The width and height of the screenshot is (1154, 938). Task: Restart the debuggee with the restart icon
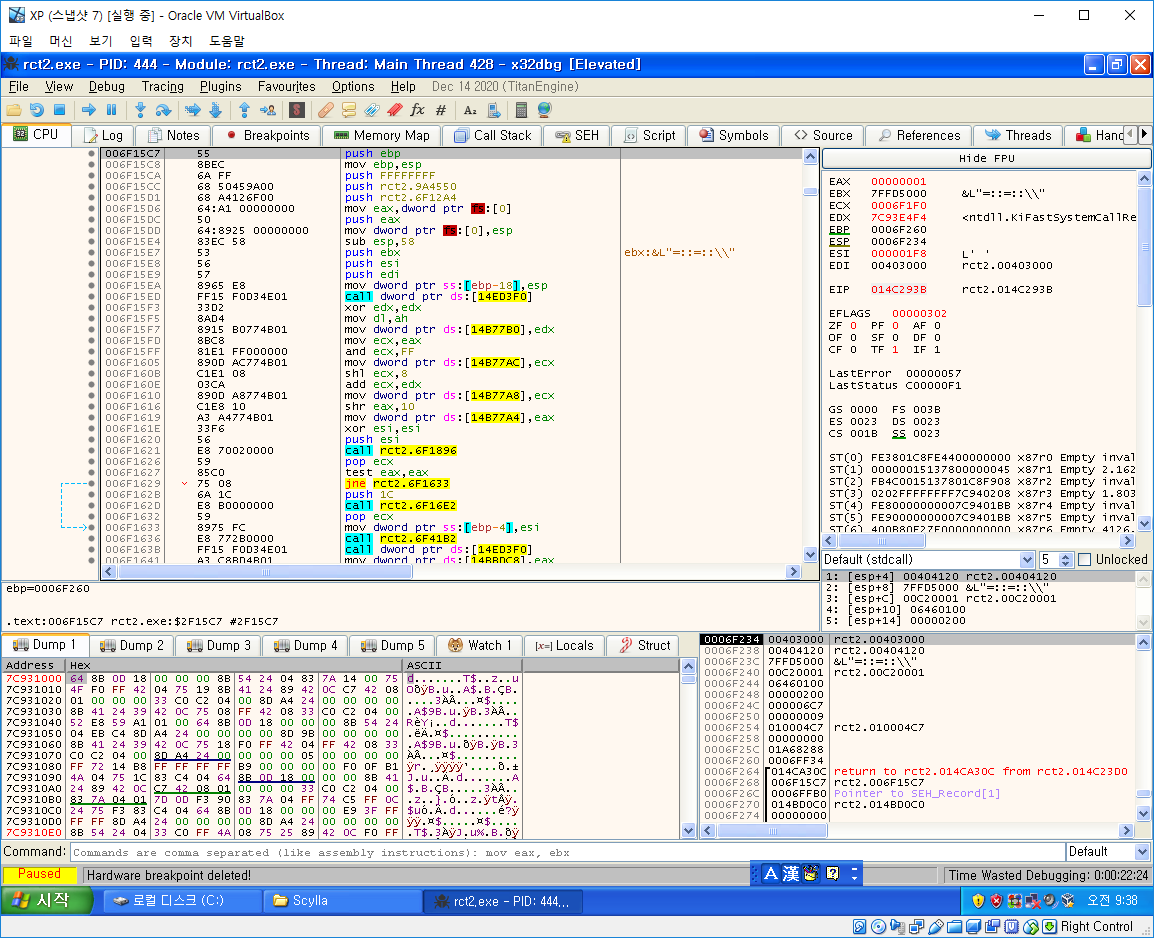point(36,110)
